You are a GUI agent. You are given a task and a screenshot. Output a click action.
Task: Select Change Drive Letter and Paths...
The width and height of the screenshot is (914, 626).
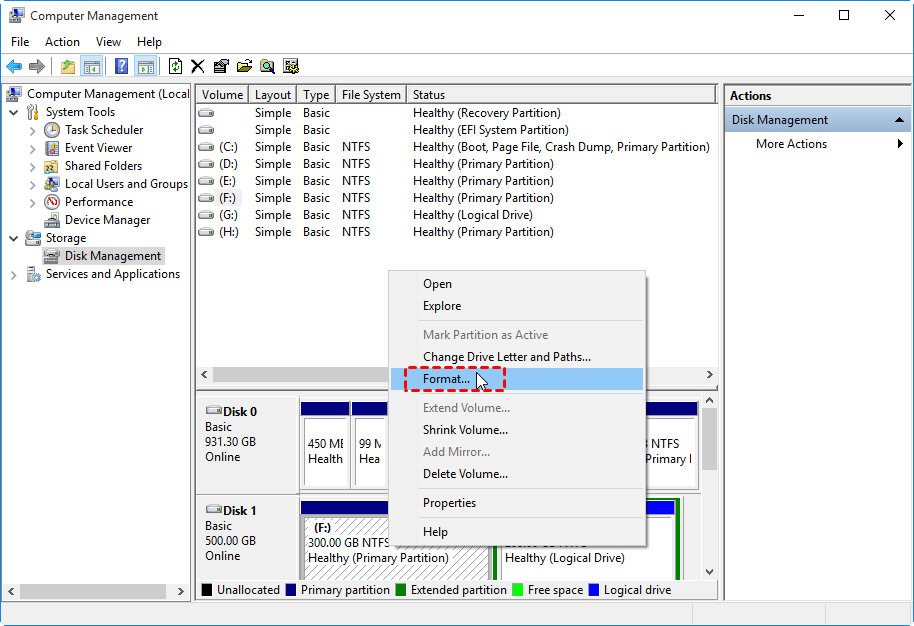pyautogui.click(x=516, y=357)
